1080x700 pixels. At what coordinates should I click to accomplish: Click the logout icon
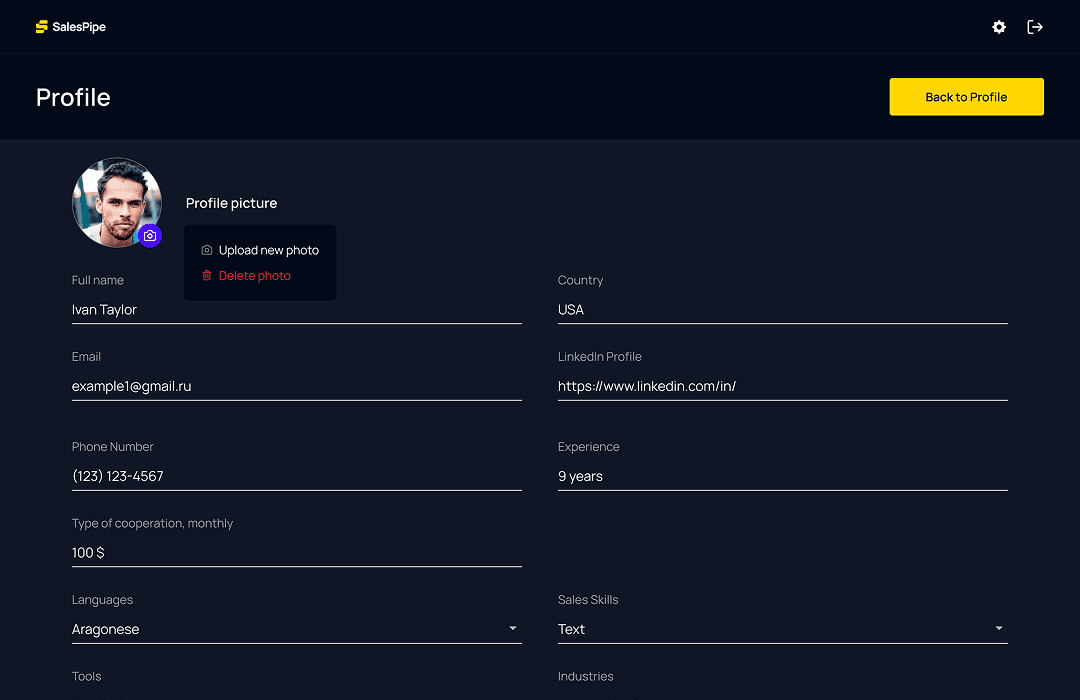(x=1035, y=27)
